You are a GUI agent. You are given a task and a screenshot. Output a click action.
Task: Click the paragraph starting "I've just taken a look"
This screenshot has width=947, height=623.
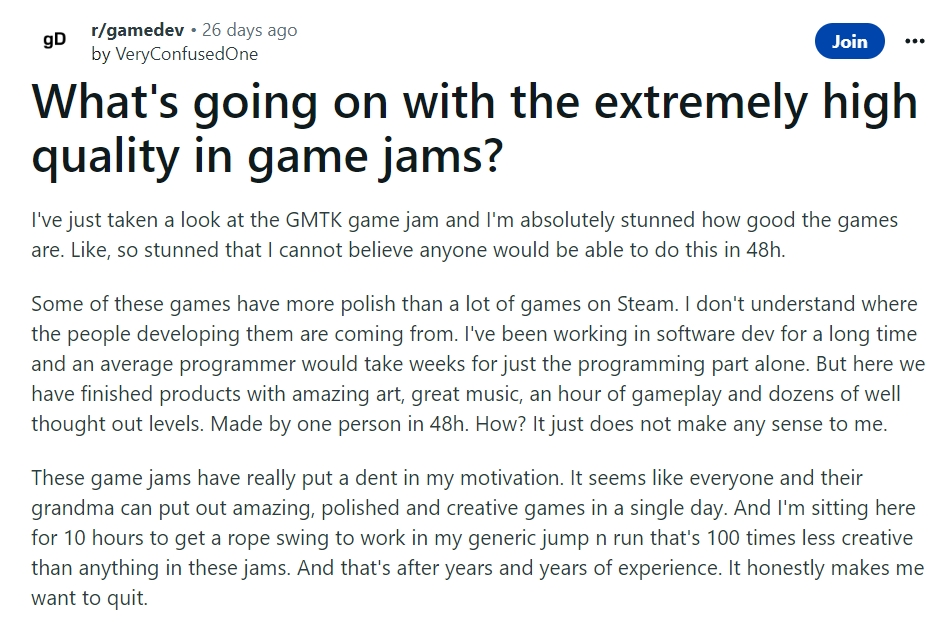[x=464, y=235]
